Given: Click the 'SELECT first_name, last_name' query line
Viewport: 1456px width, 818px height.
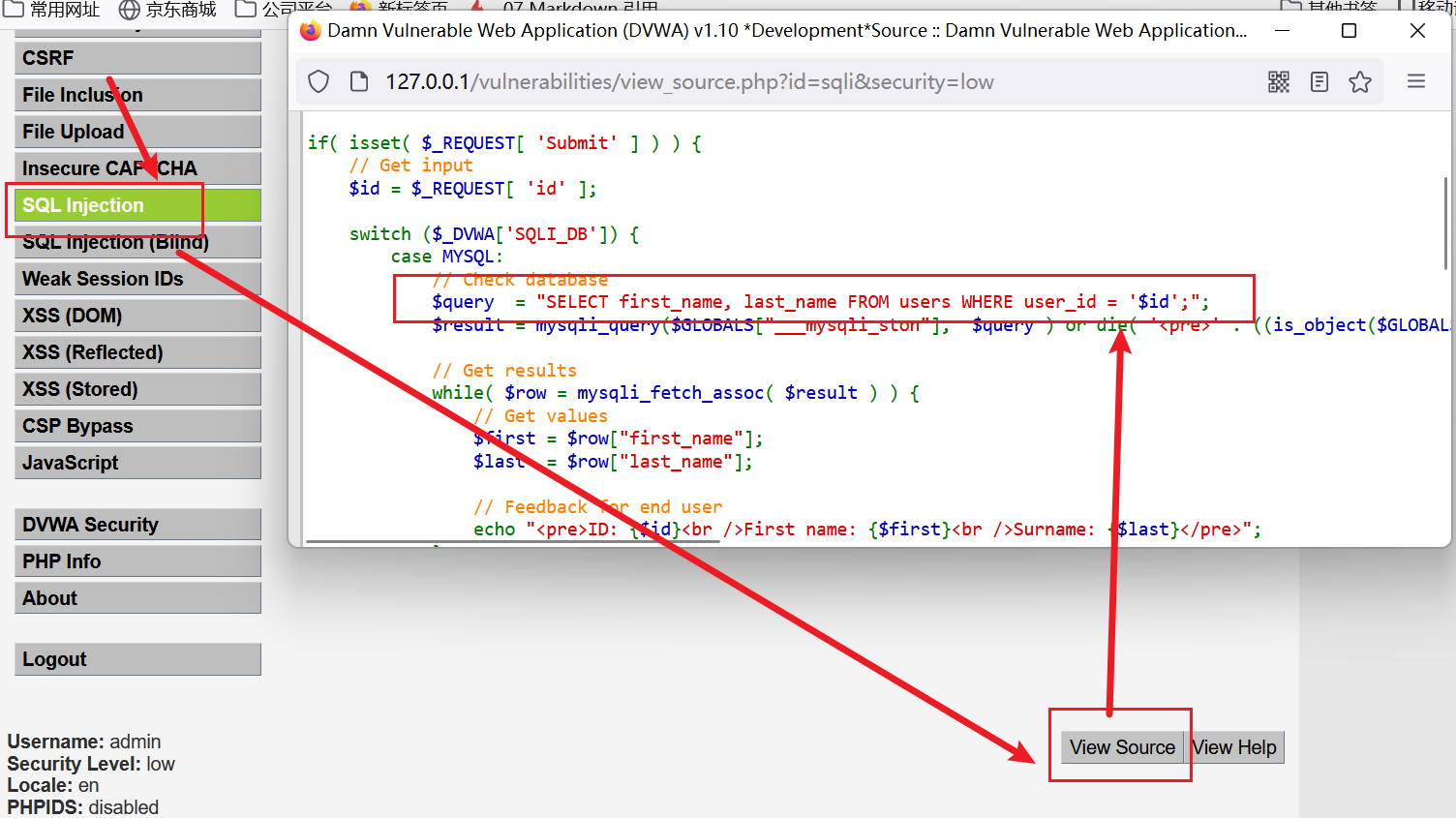Looking at the screenshot, I should coord(821,302).
